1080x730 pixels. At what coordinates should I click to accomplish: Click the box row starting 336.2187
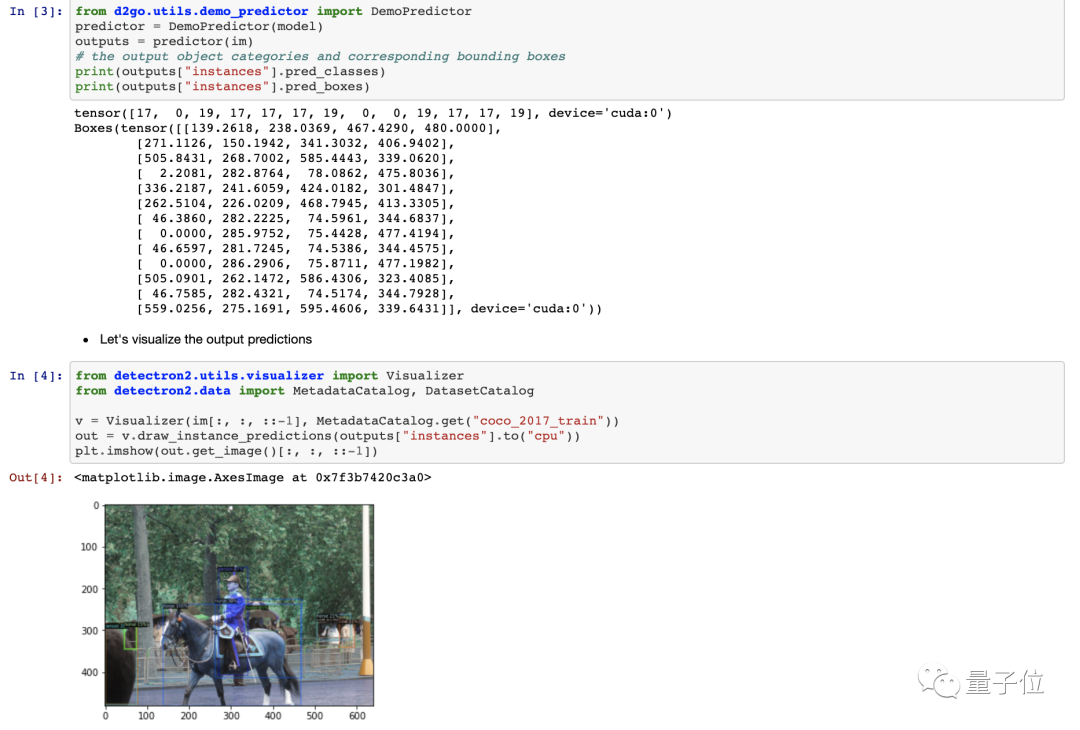coord(295,189)
